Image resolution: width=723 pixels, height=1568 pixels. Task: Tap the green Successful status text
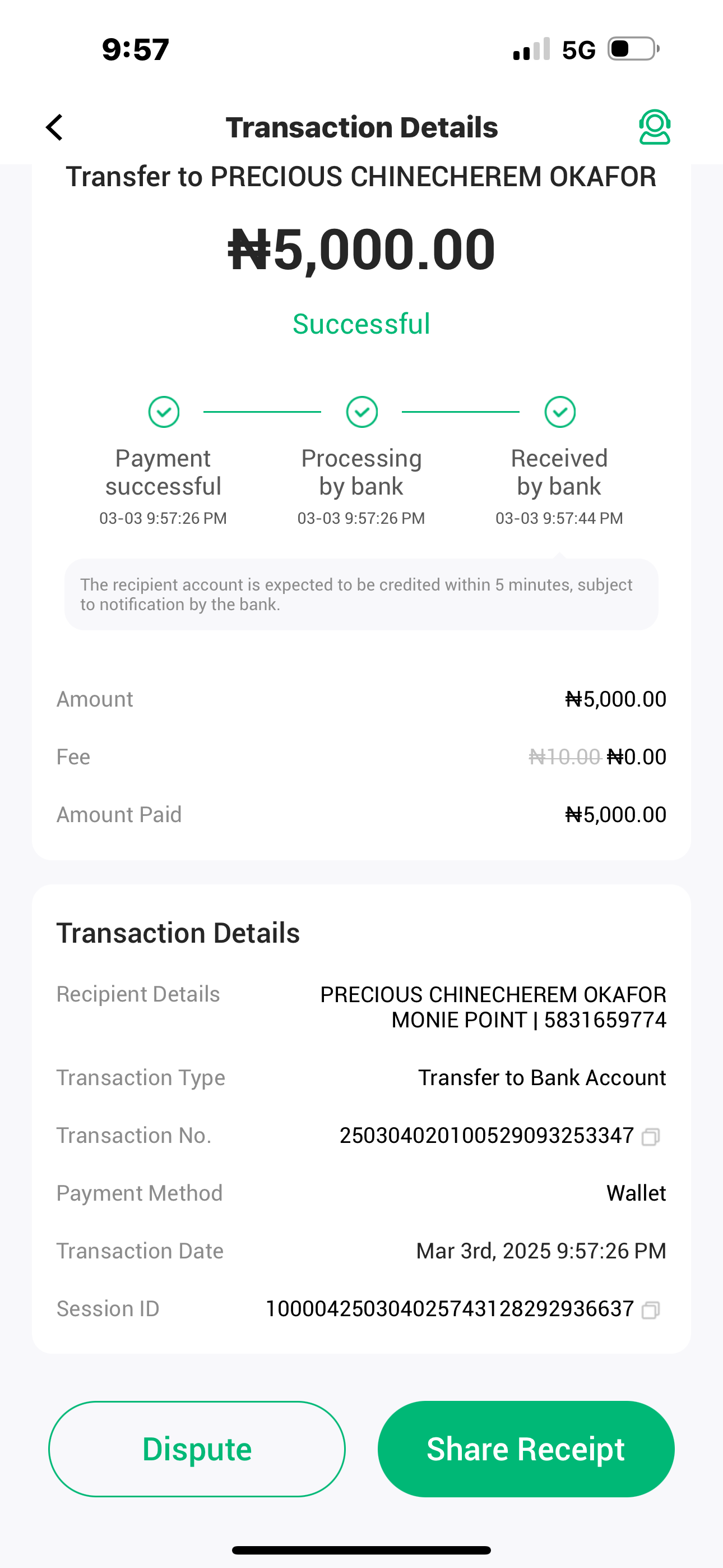[x=361, y=324]
